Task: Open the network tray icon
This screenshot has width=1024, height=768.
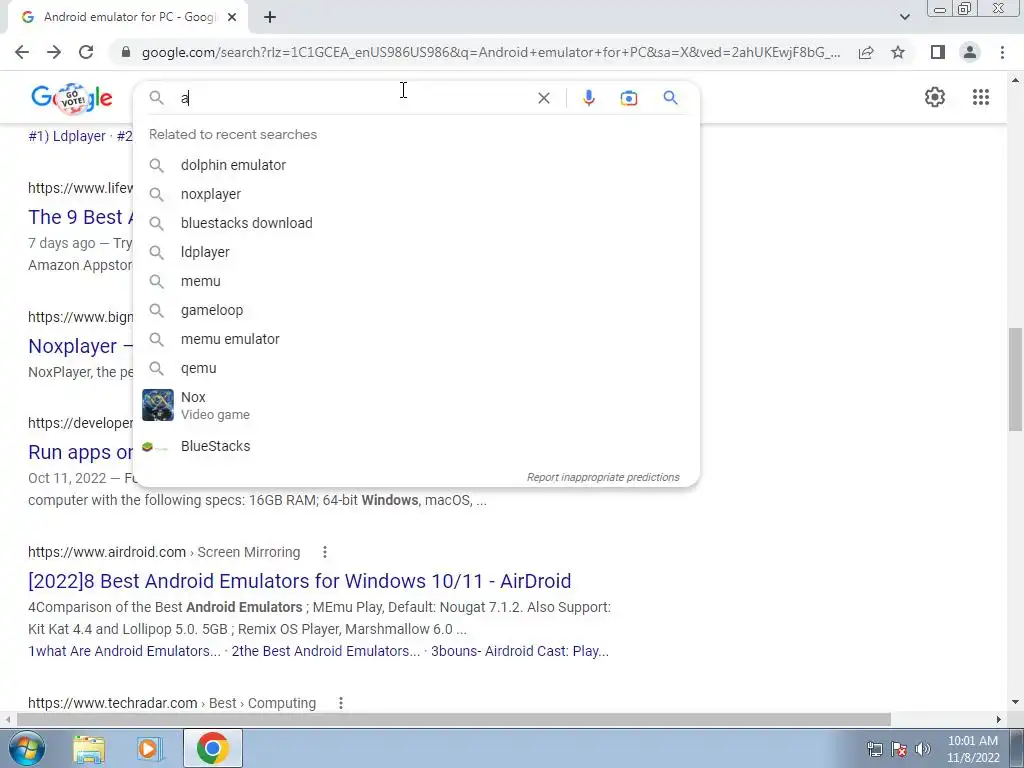Action: [874, 749]
